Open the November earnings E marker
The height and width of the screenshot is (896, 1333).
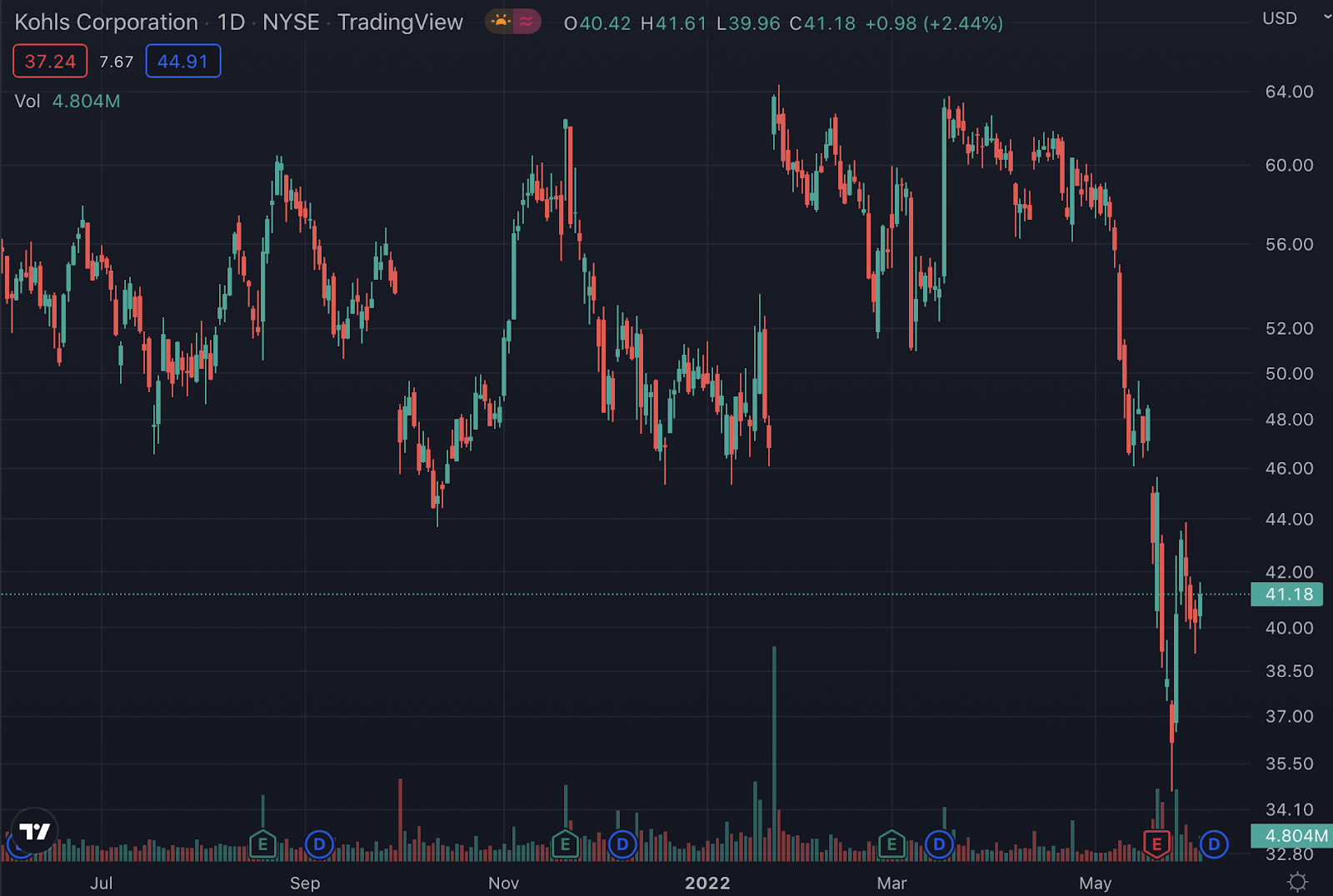(x=565, y=844)
